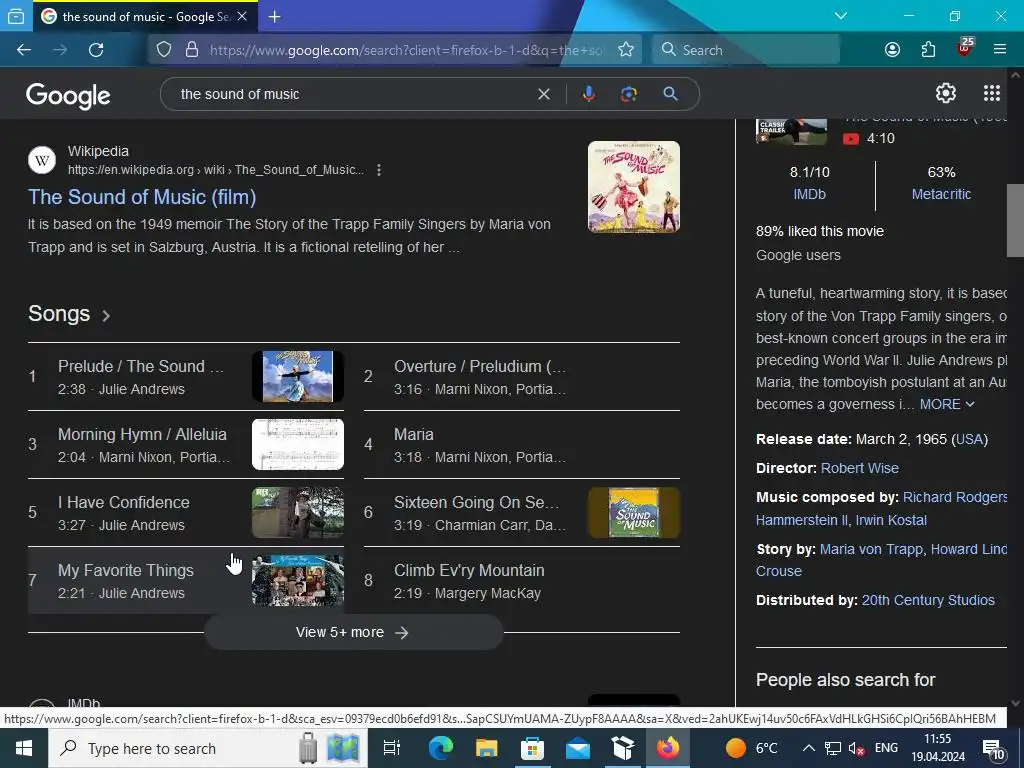
Task: Open the film poster thumbnail
Action: [x=633, y=187]
